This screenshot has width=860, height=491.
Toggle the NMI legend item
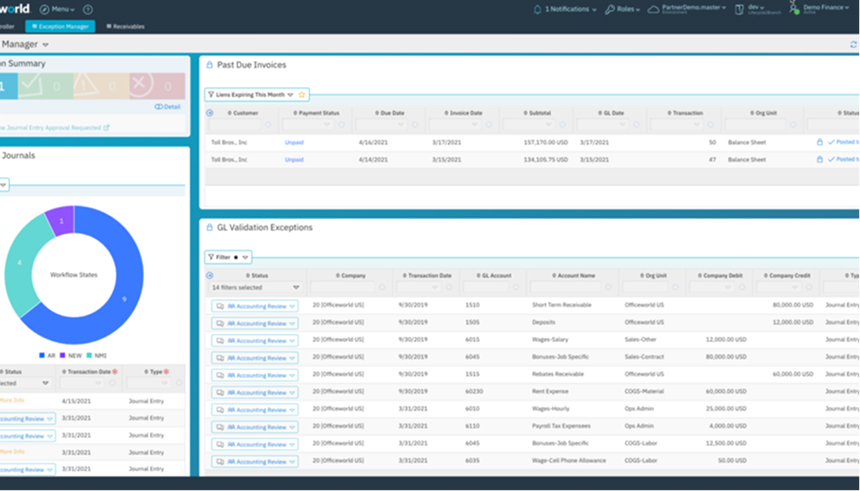[x=97, y=355]
